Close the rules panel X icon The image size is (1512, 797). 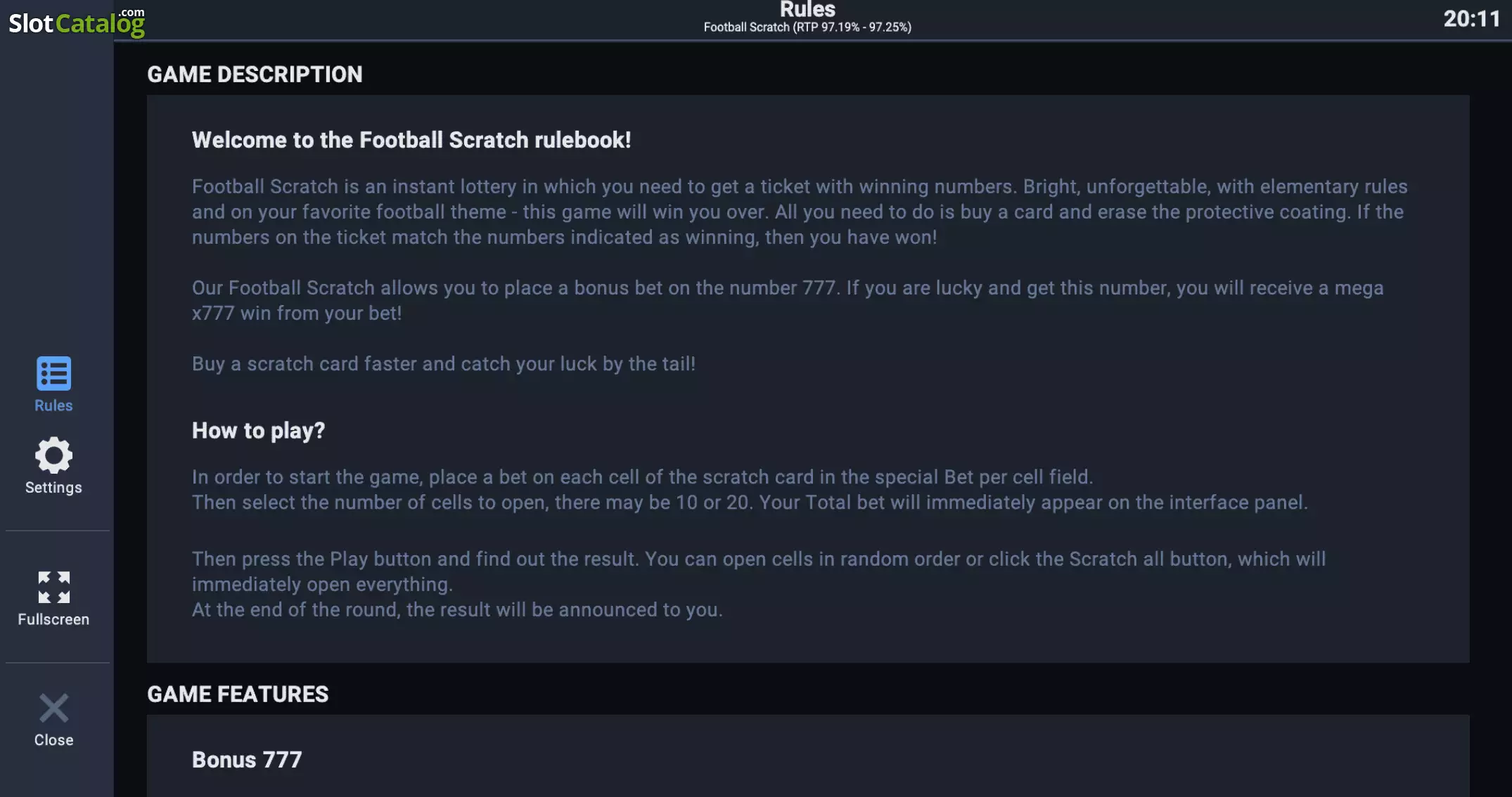click(x=53, y=708)
